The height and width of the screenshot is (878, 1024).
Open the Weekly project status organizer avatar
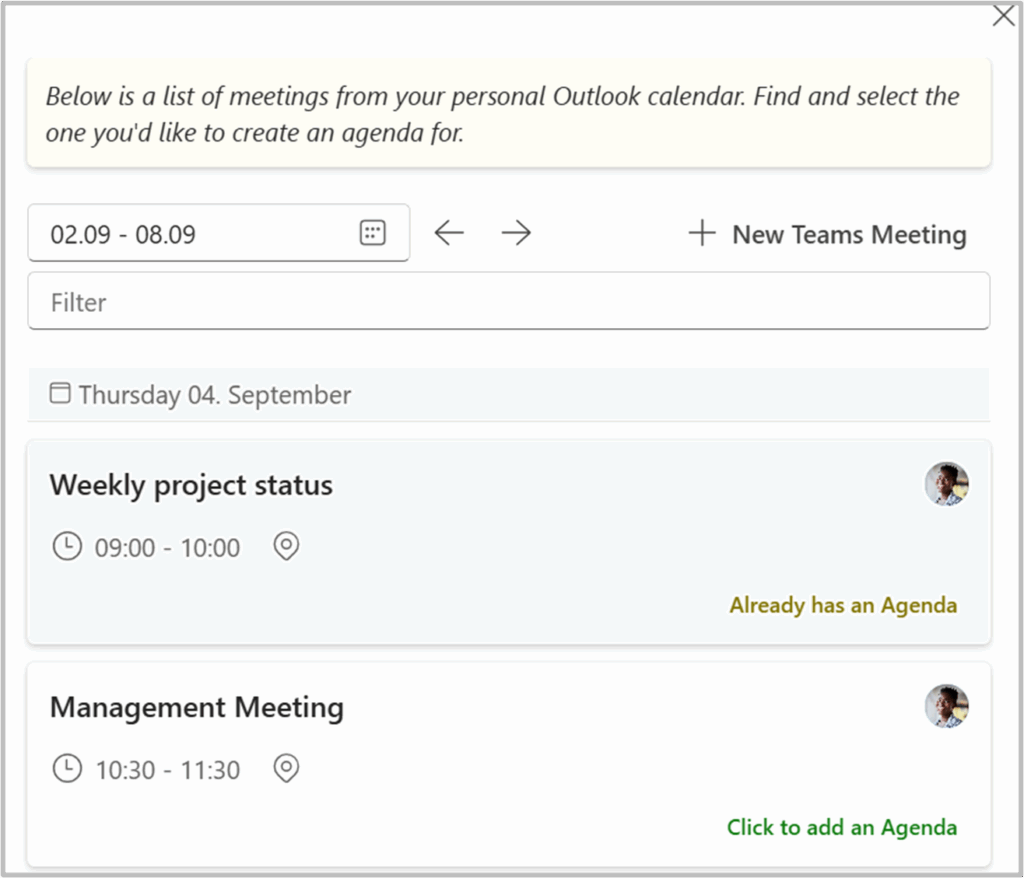point(944,484)
